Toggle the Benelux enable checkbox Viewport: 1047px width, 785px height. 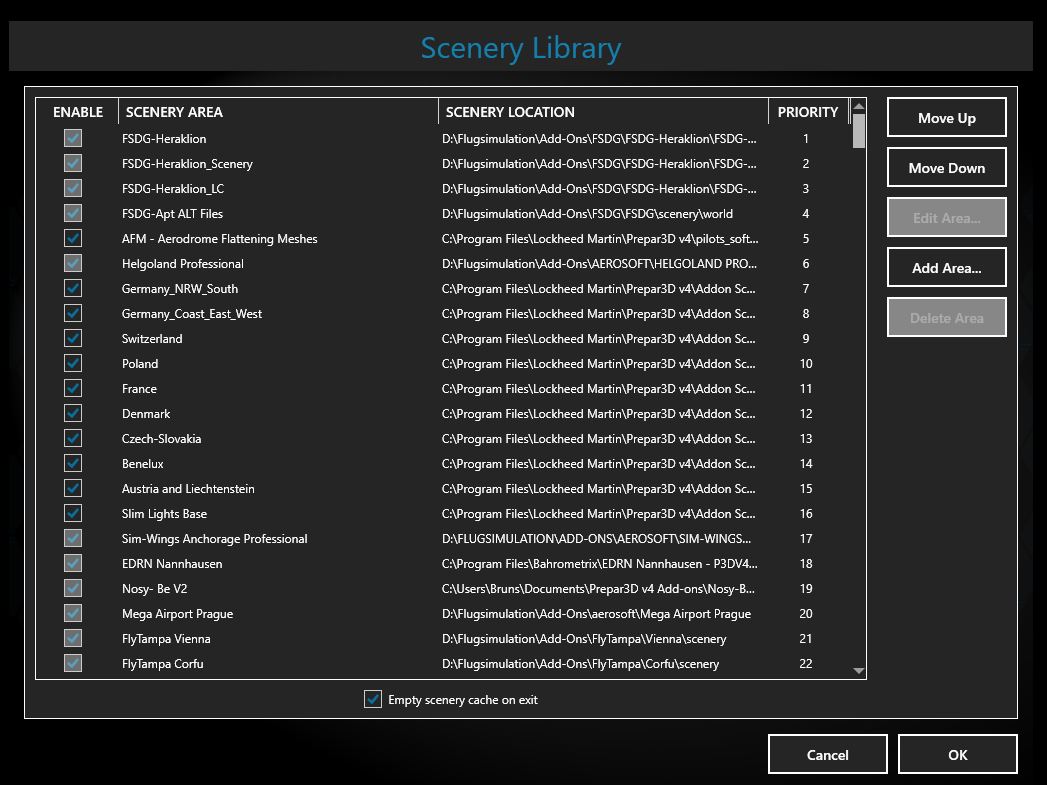[73, 463]
